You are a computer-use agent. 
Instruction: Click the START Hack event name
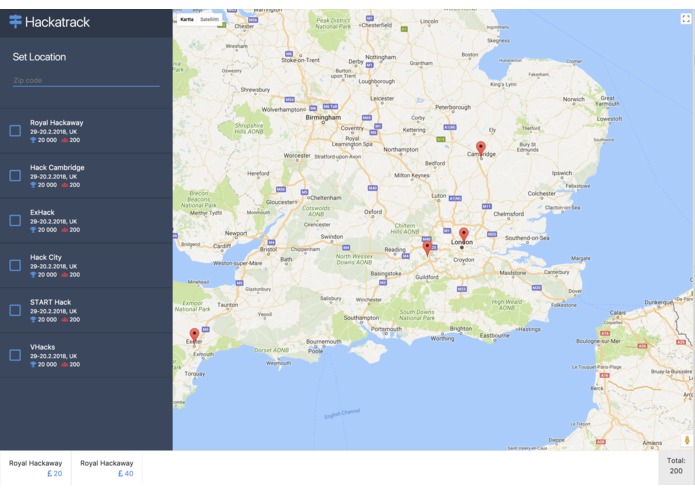pos(51,302)
